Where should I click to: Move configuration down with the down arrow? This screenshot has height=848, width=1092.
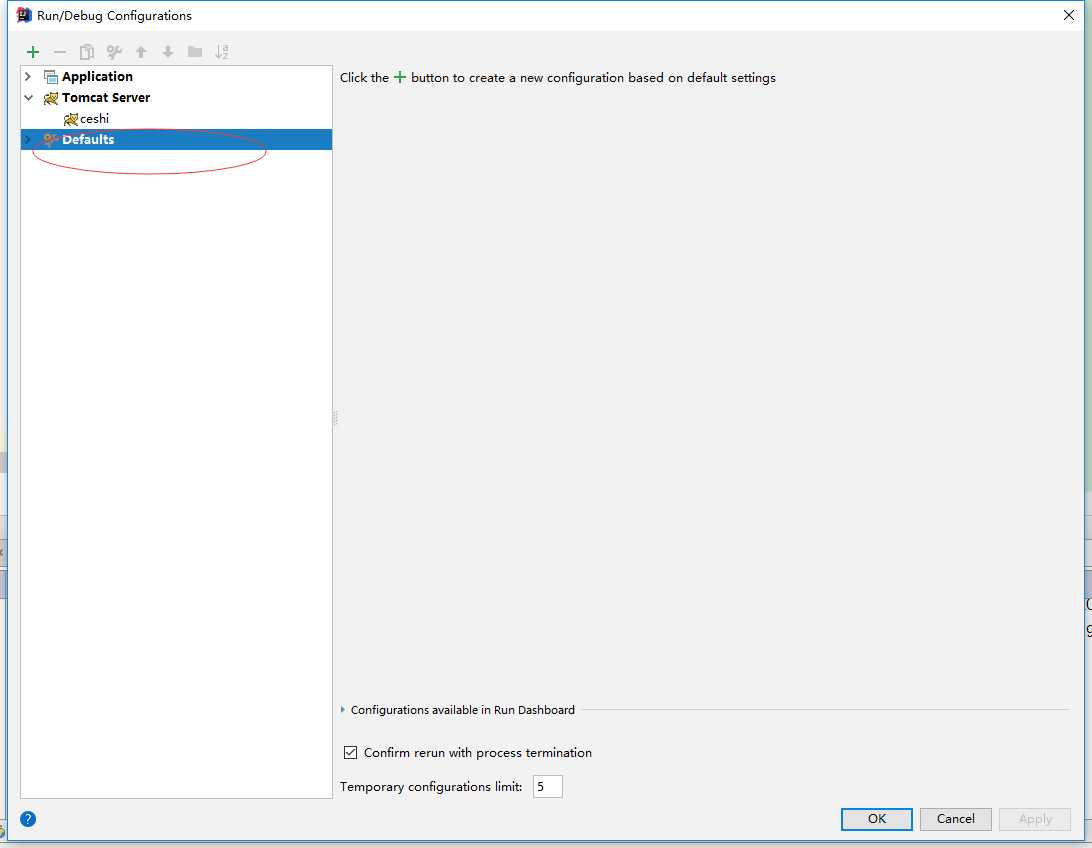[168, 52]
